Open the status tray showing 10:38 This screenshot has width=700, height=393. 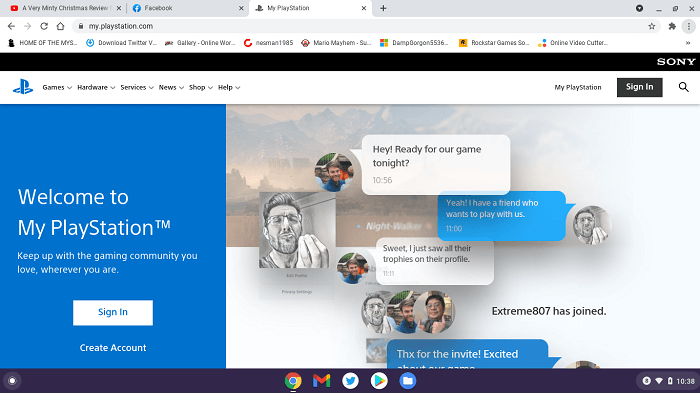click(668, 381)
